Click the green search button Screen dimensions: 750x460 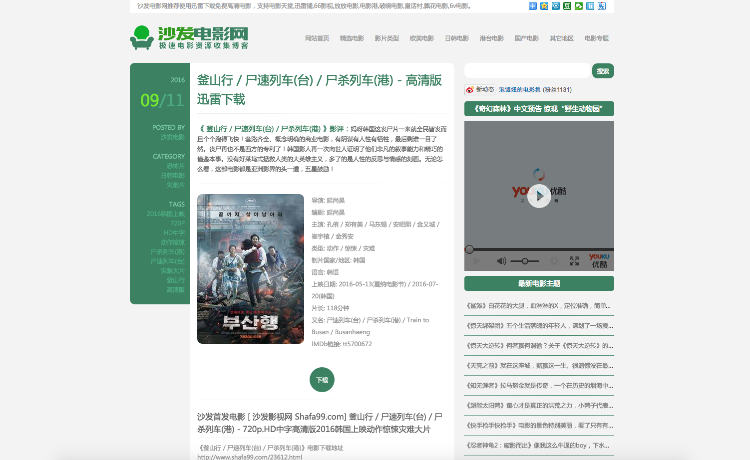coord(602,71)
